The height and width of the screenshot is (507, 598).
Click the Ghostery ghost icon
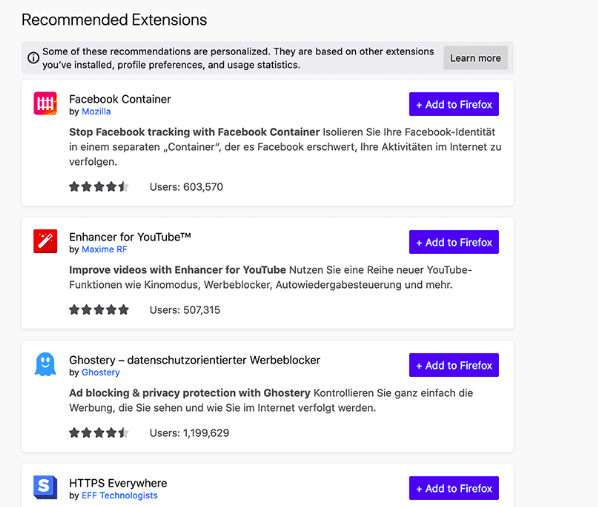45,364
